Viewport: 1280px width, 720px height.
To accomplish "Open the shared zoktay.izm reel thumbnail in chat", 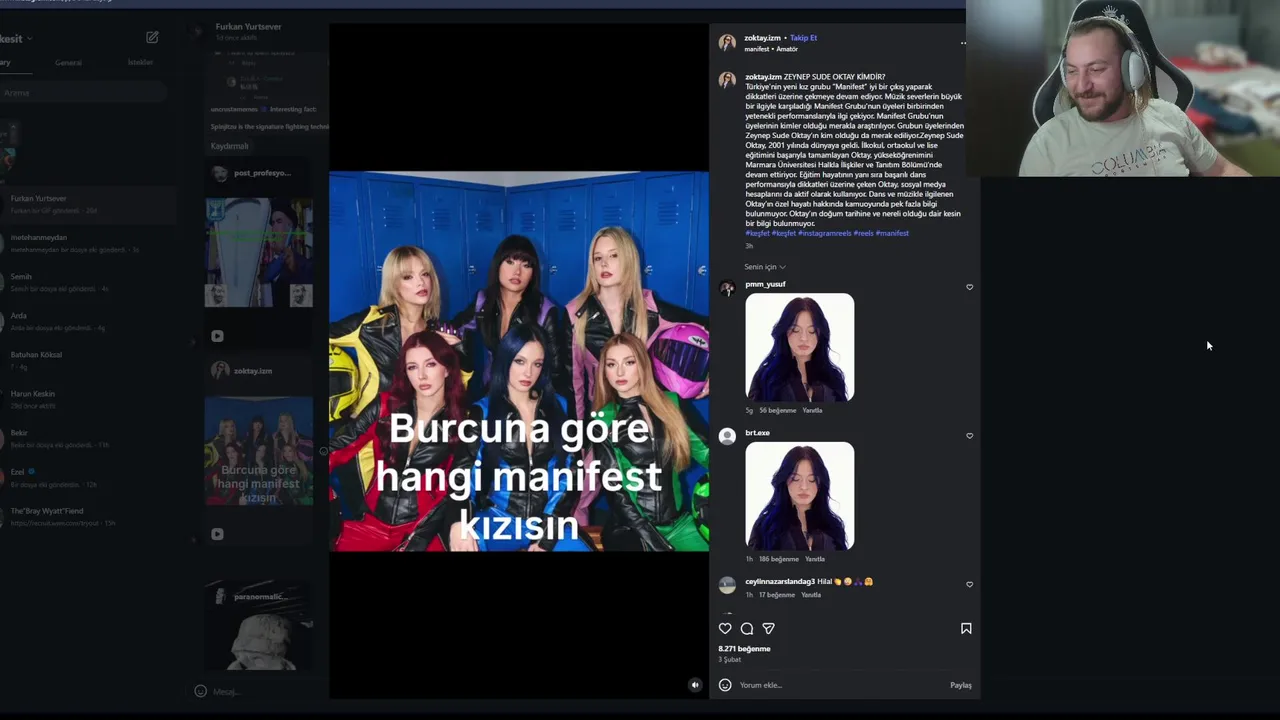I will (259, 451).
